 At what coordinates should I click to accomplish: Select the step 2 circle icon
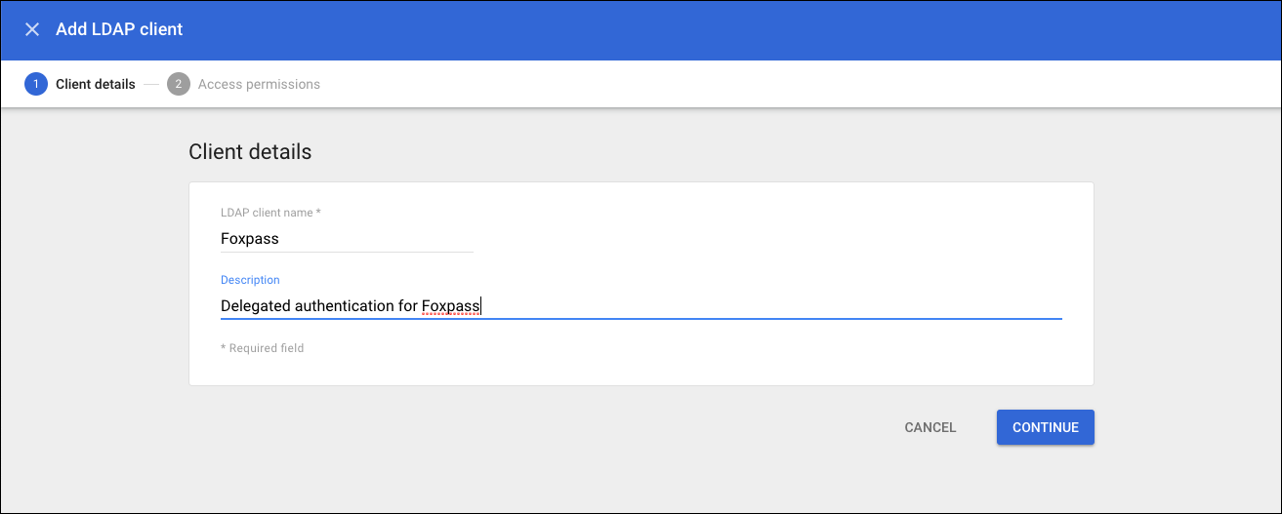pos(178,84)
